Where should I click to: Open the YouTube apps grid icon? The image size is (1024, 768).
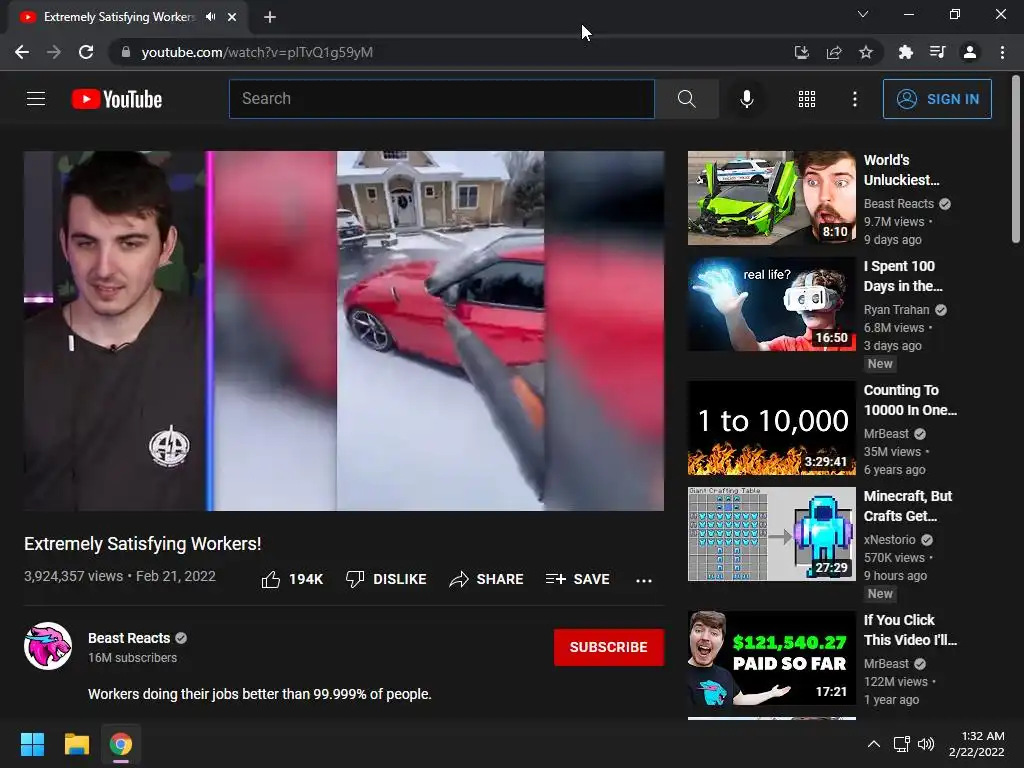[807, 99]
